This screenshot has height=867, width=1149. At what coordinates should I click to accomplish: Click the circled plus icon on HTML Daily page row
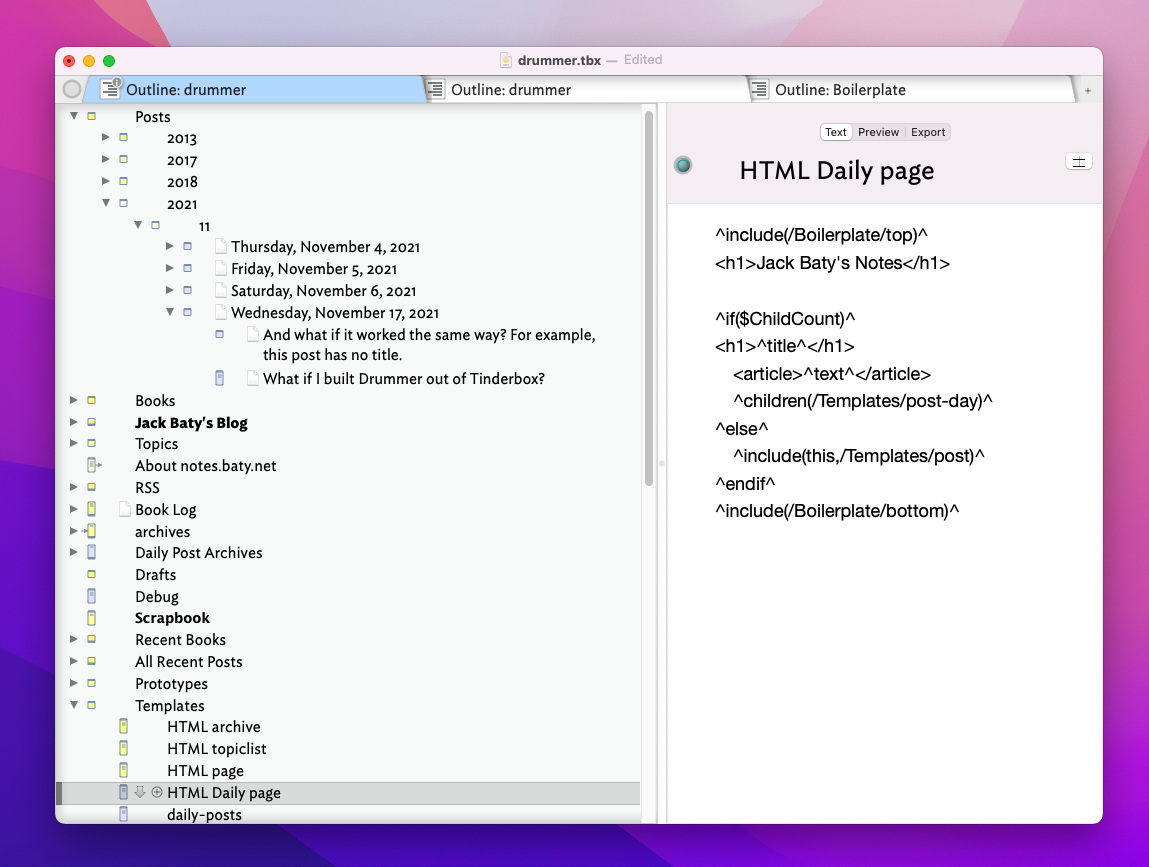pyautogui.click(x=157, y=792)
